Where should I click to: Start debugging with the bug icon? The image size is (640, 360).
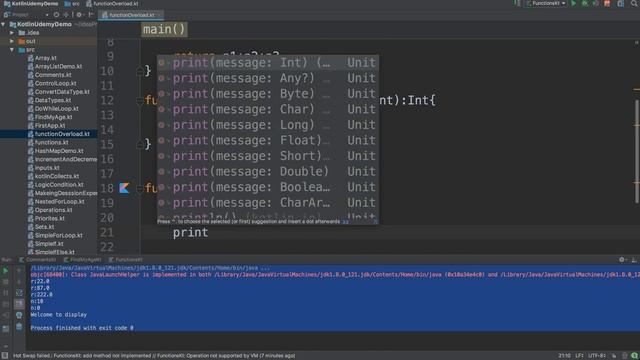pyautogui.click(x=584, y=4)
